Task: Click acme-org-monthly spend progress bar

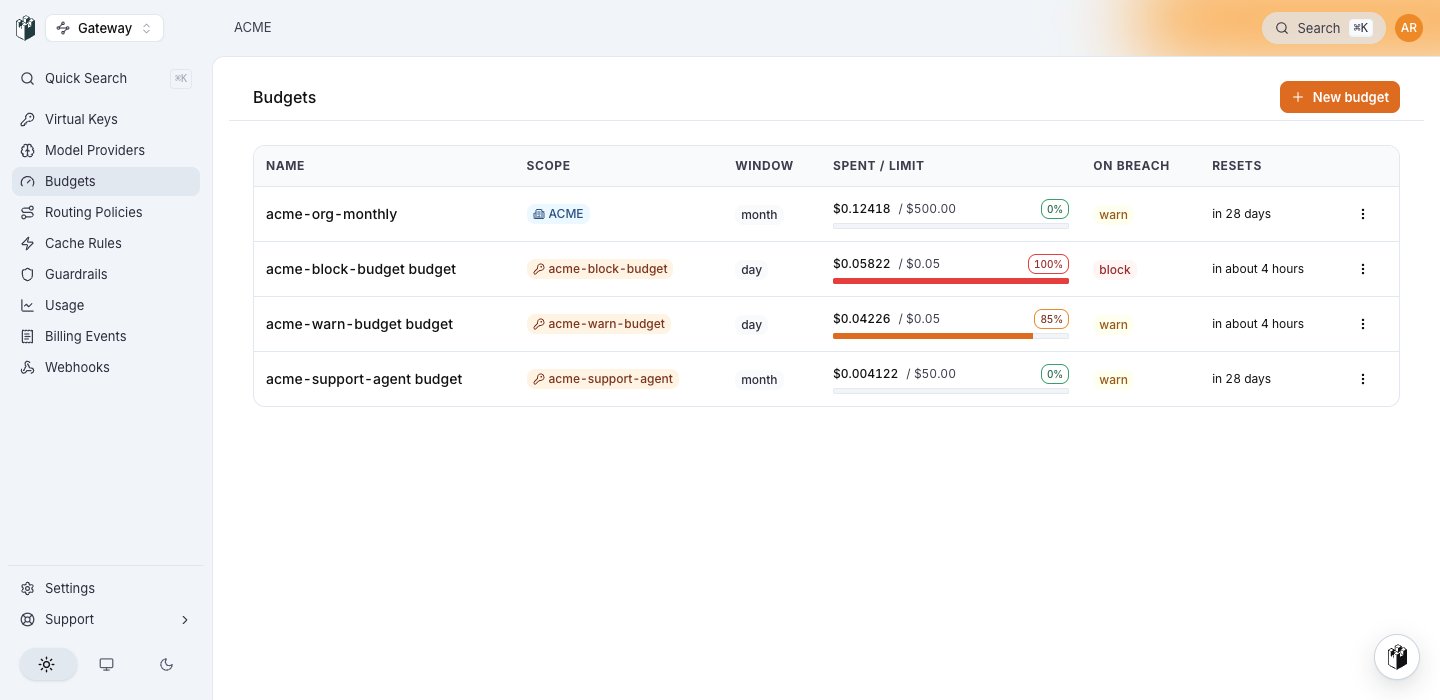Action: (951, 226)
